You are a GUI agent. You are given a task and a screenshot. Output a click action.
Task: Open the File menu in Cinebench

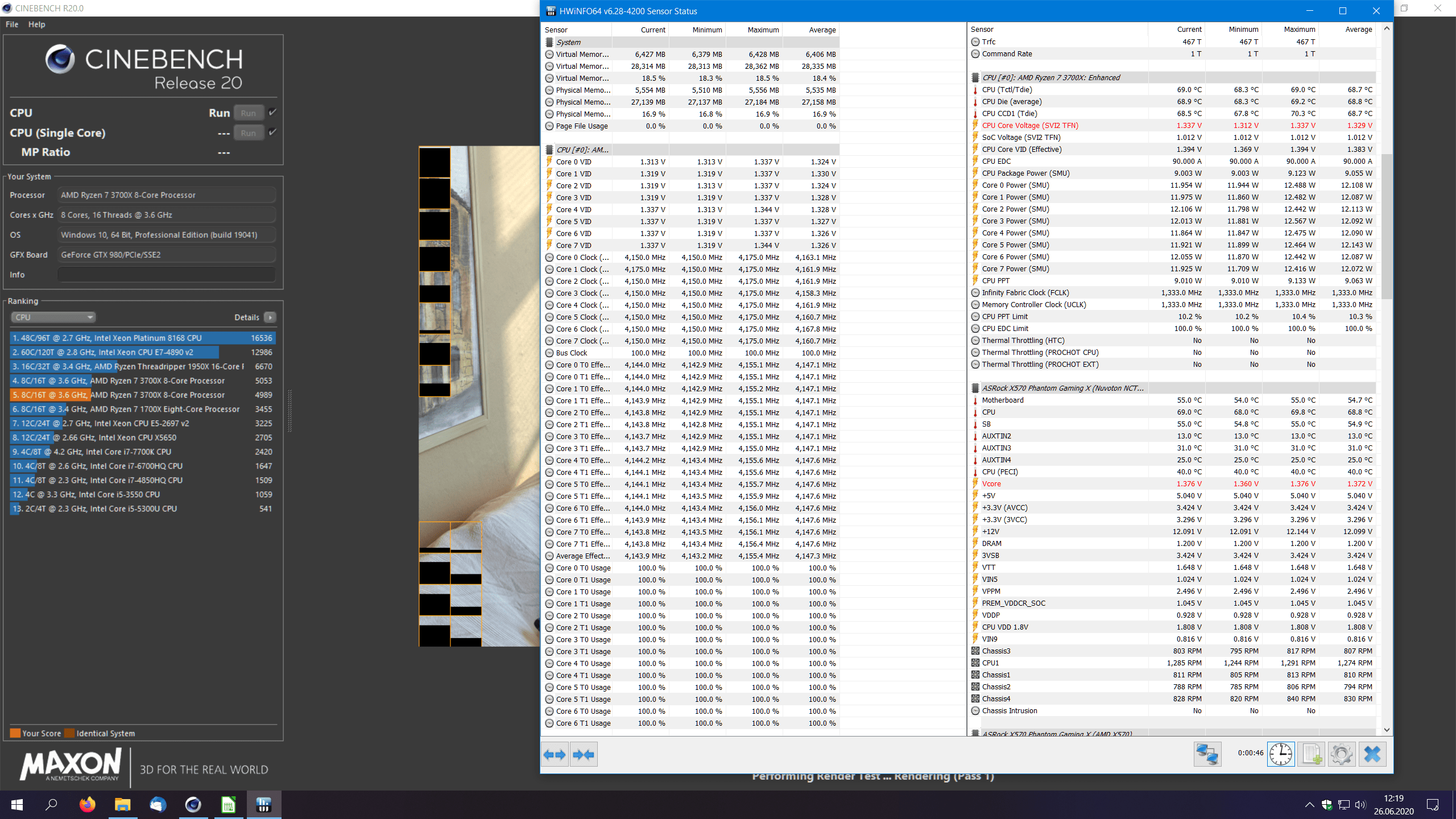[12, 24]
